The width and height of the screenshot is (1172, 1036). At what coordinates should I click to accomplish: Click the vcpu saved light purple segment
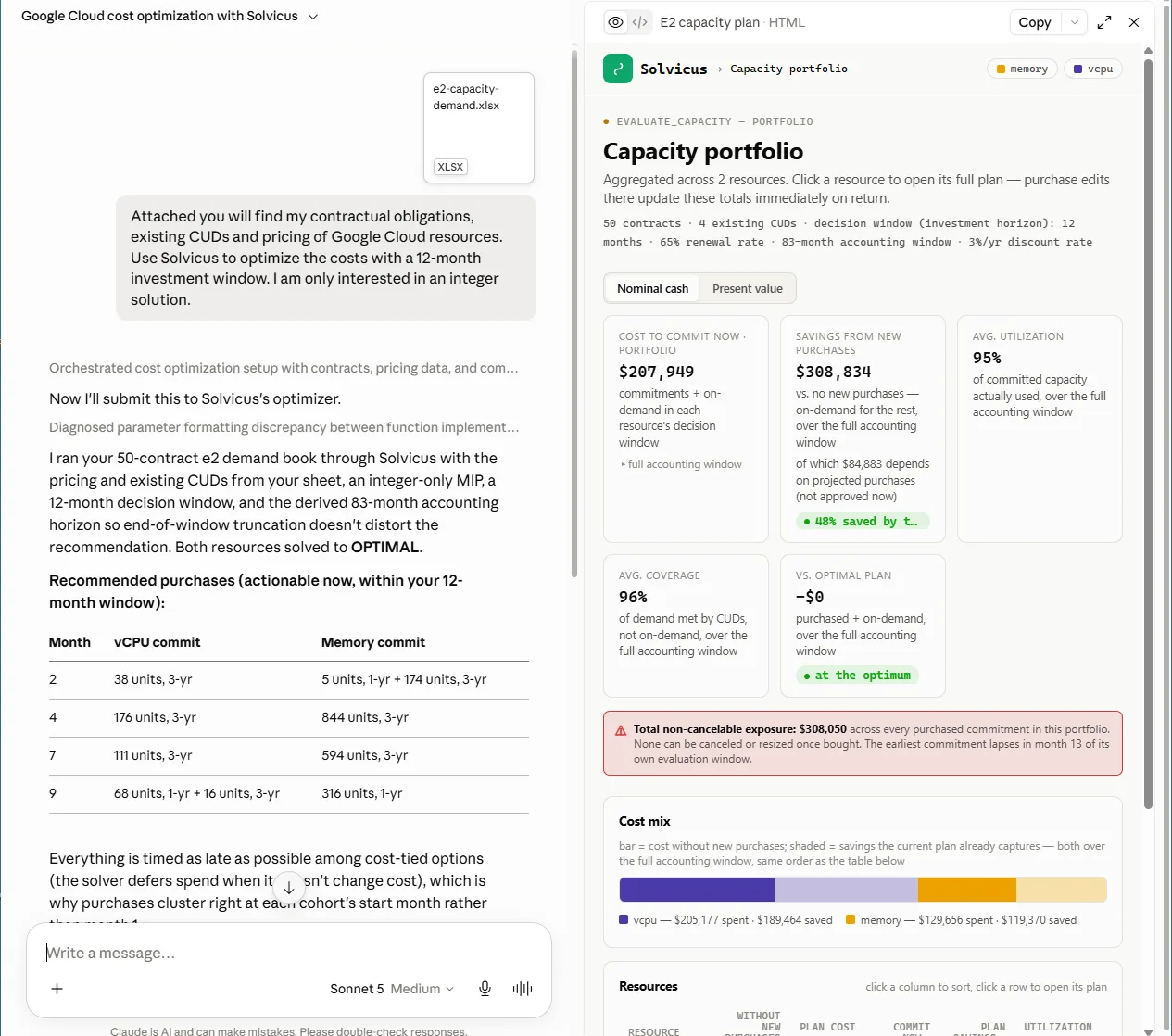click(846, 890)
